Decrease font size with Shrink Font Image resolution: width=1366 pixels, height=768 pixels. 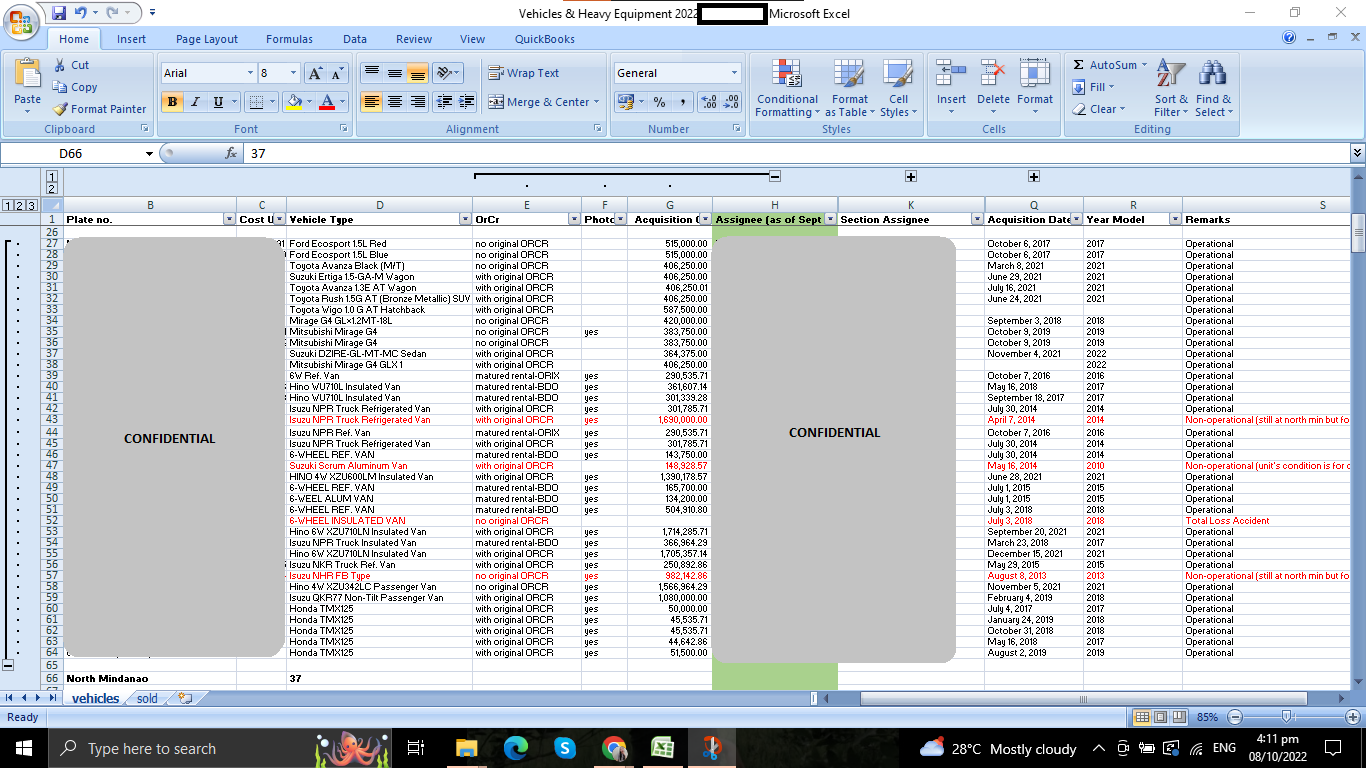click(337, 73)
